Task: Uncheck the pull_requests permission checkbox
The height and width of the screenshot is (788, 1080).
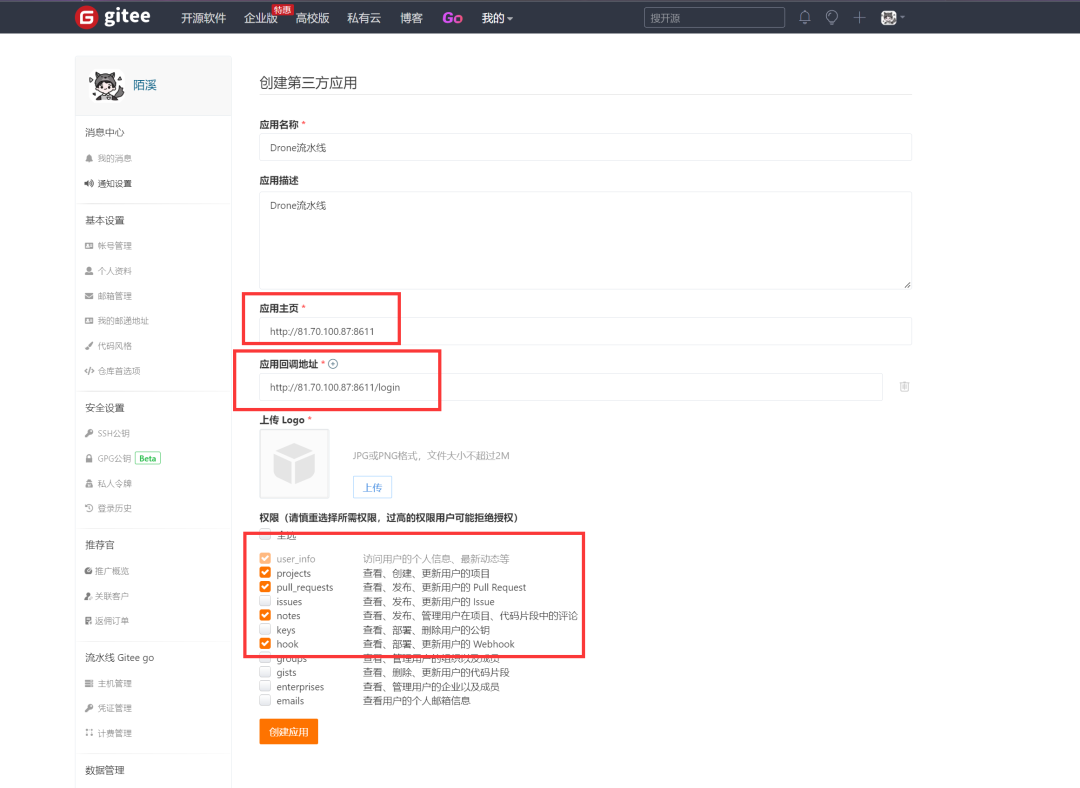Action: click(265, 587)
